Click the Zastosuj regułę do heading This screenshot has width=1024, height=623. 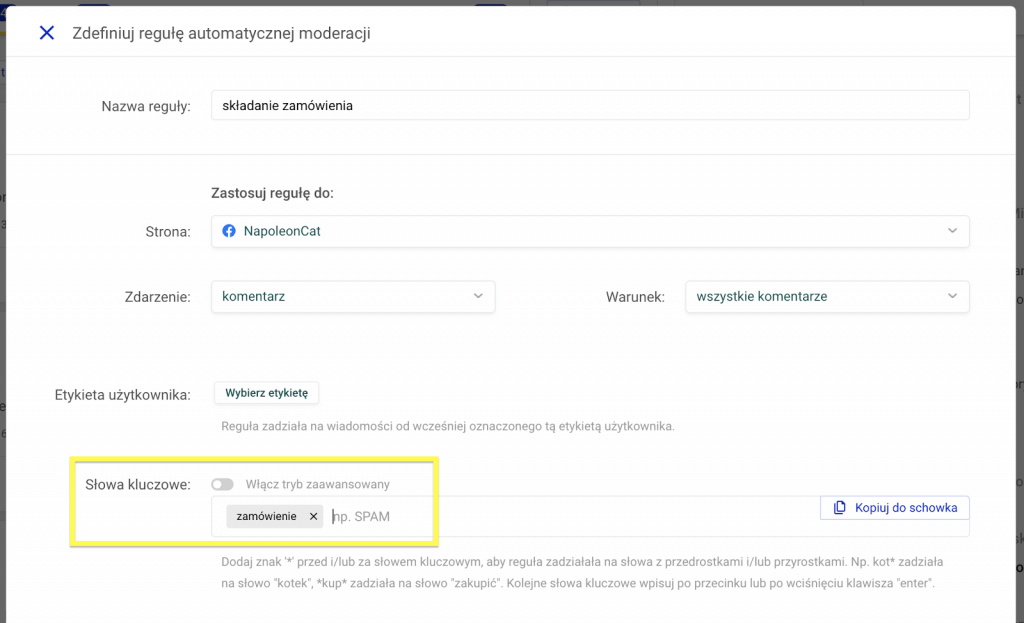click(272, 193)
